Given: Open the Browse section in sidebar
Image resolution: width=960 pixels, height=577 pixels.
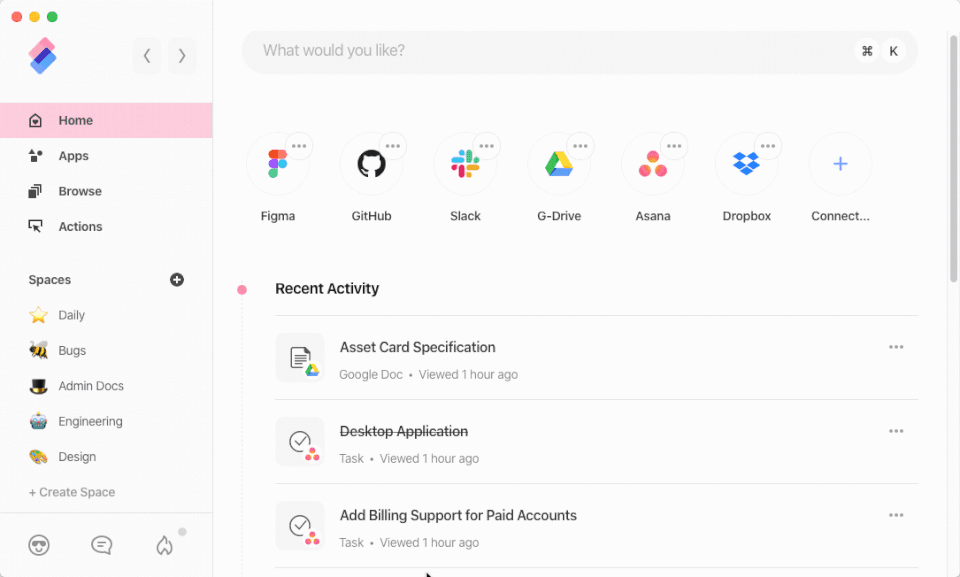Looking at the screenshot, I should click(106, 191).
